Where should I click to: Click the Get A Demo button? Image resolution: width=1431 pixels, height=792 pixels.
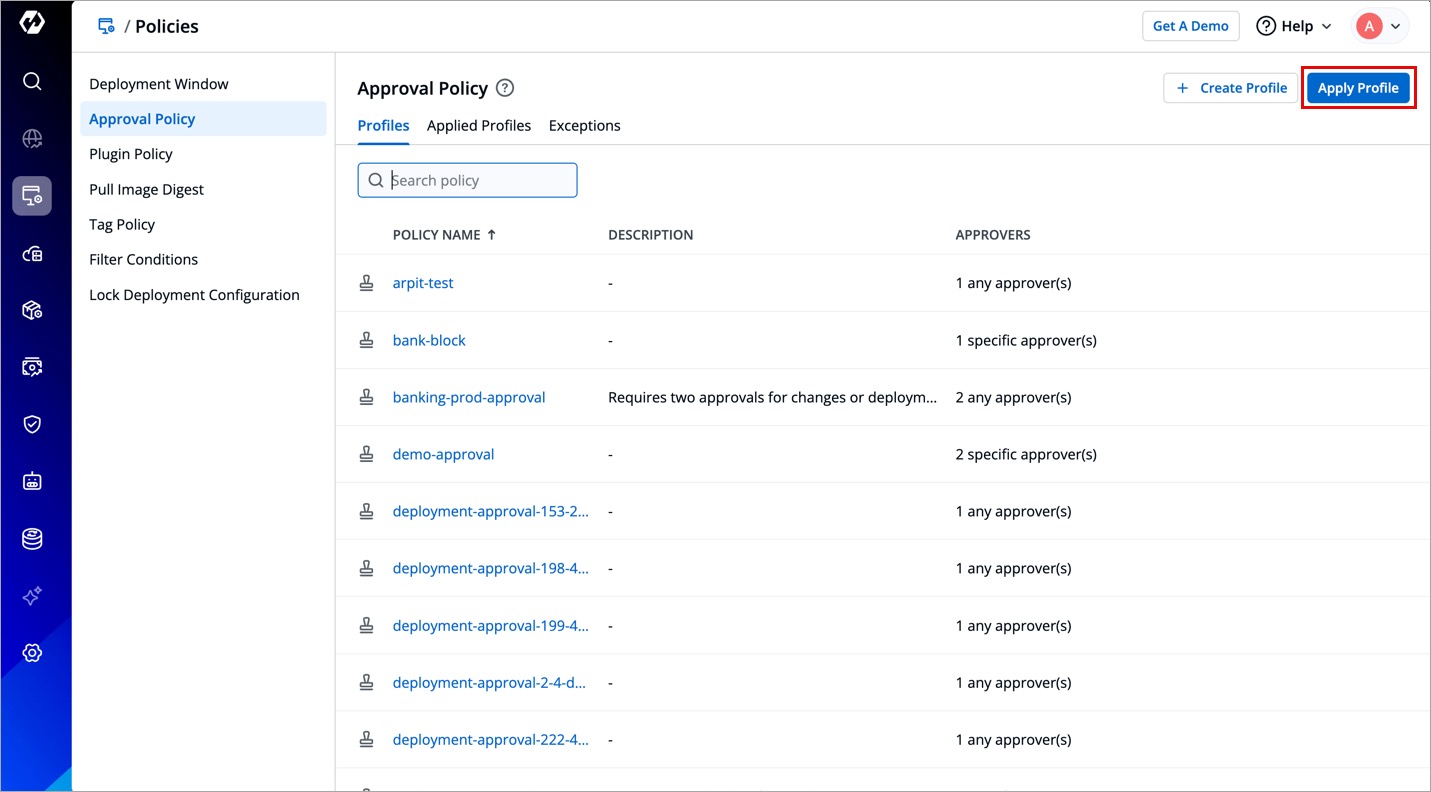[1190, 26]
